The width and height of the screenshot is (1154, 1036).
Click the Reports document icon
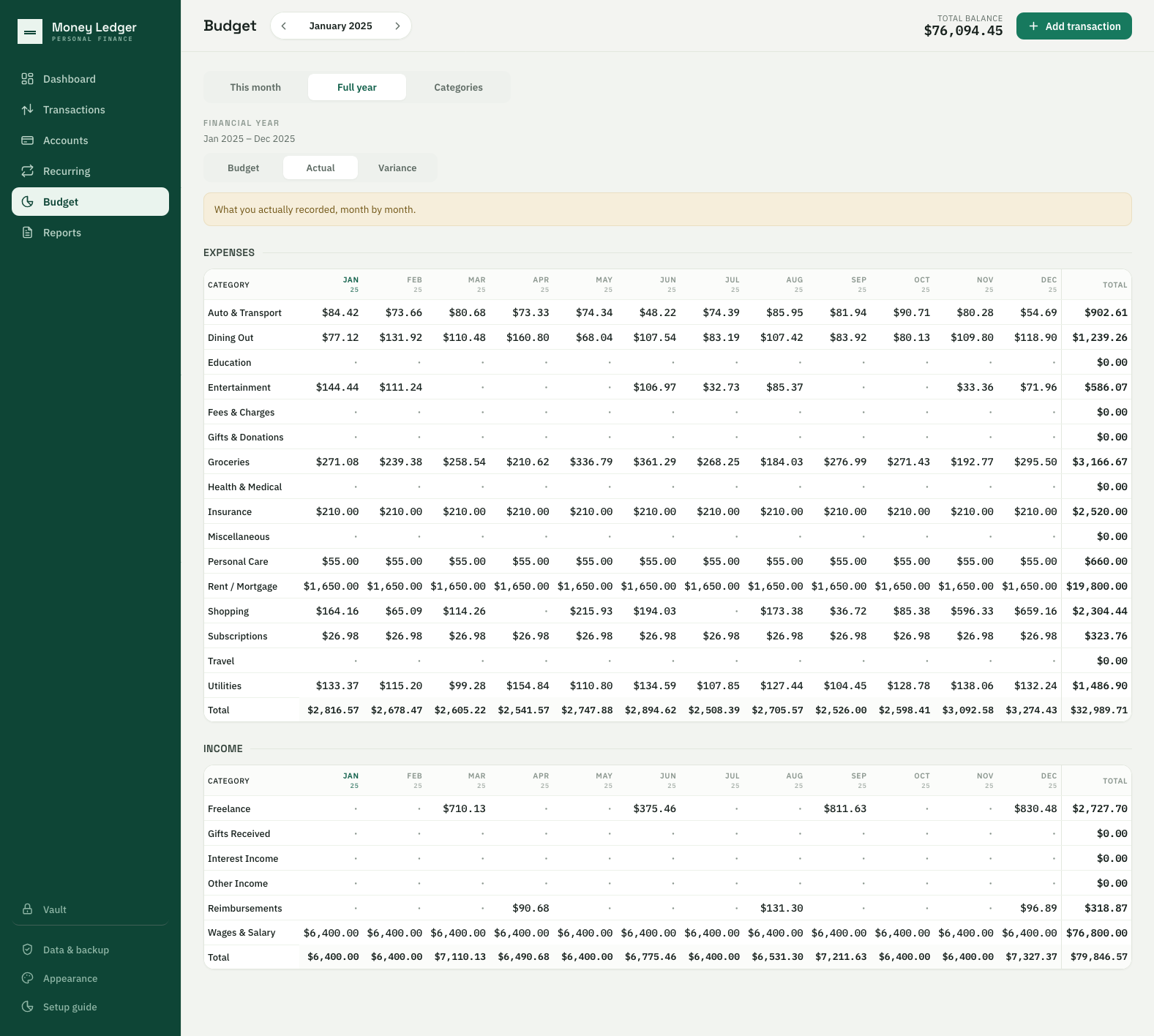click(27, 233)
